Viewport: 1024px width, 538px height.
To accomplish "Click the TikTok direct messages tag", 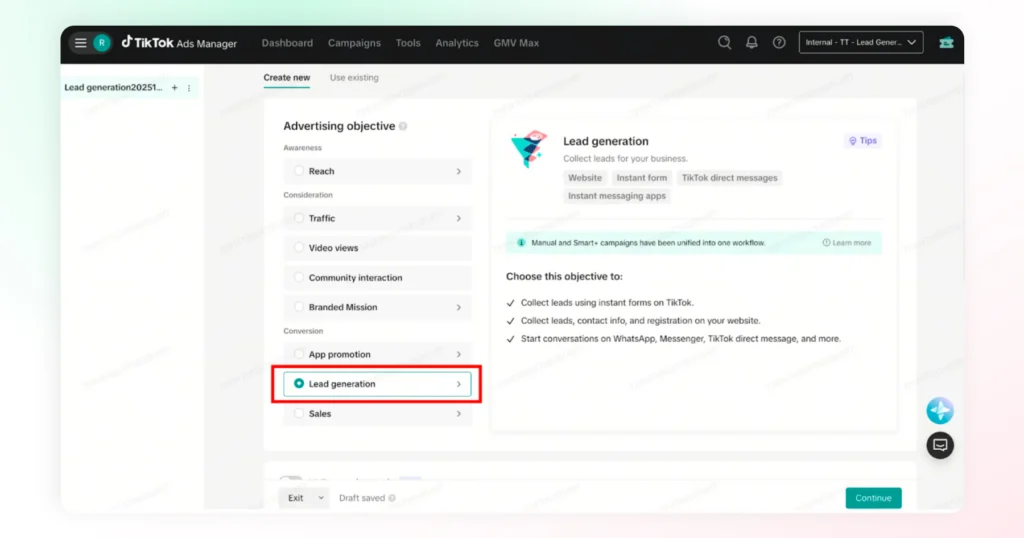I will tap(729, 178).
